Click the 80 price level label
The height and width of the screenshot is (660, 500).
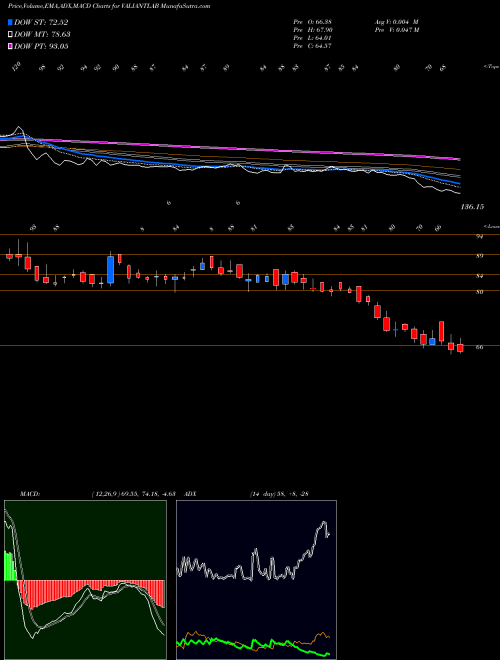point(479,291)
